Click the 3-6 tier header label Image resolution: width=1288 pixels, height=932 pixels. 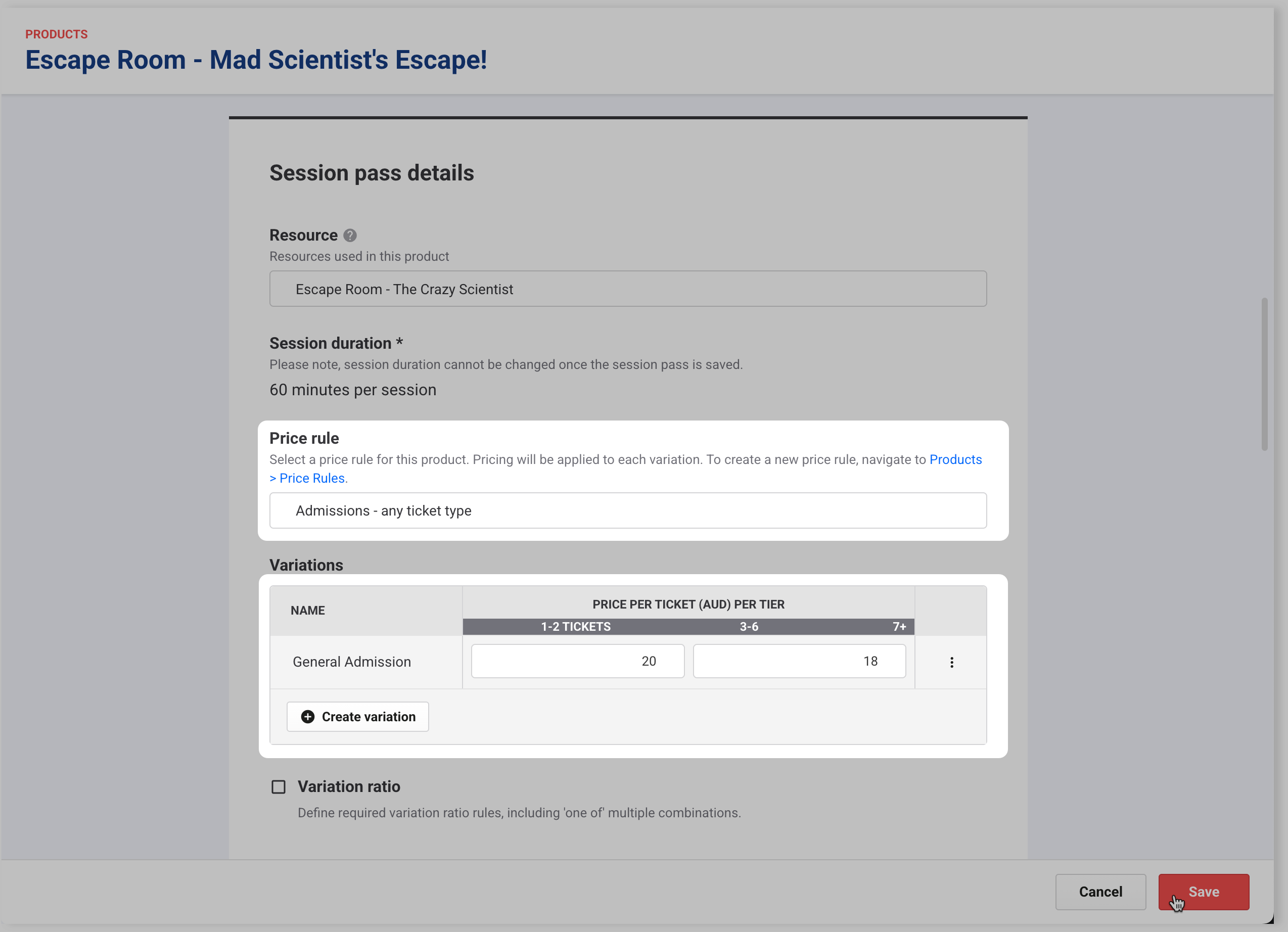(x=749, y=626)
